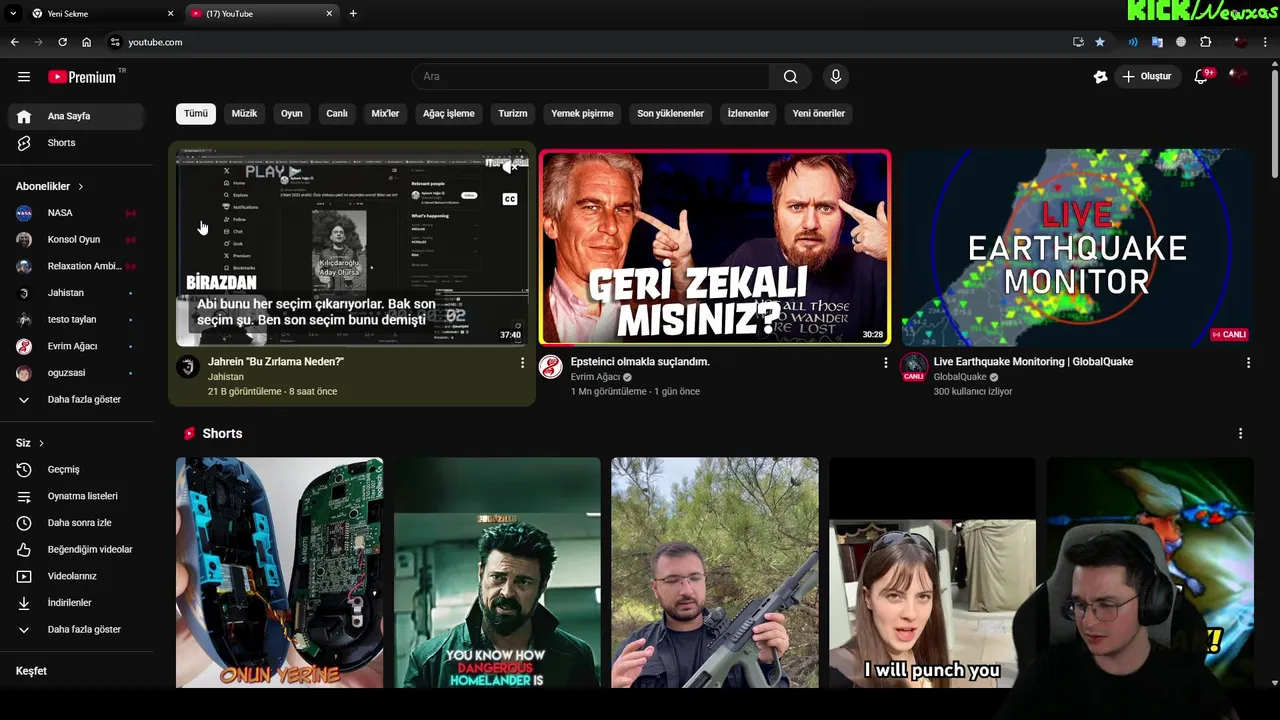1280x720 pixels.
Task: Open the I will punch you Short
Action: (x=932, y=573)
